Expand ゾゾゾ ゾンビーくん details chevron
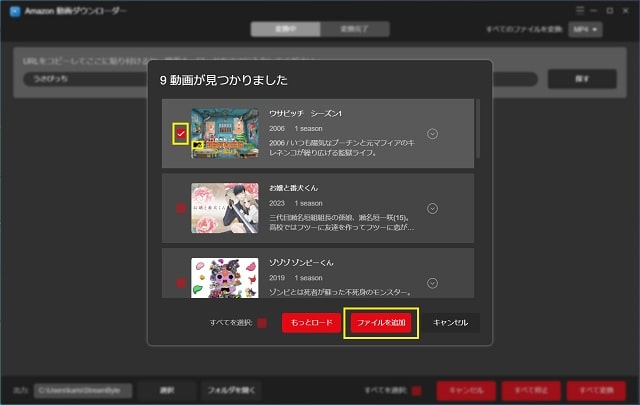 coord(432,283)
